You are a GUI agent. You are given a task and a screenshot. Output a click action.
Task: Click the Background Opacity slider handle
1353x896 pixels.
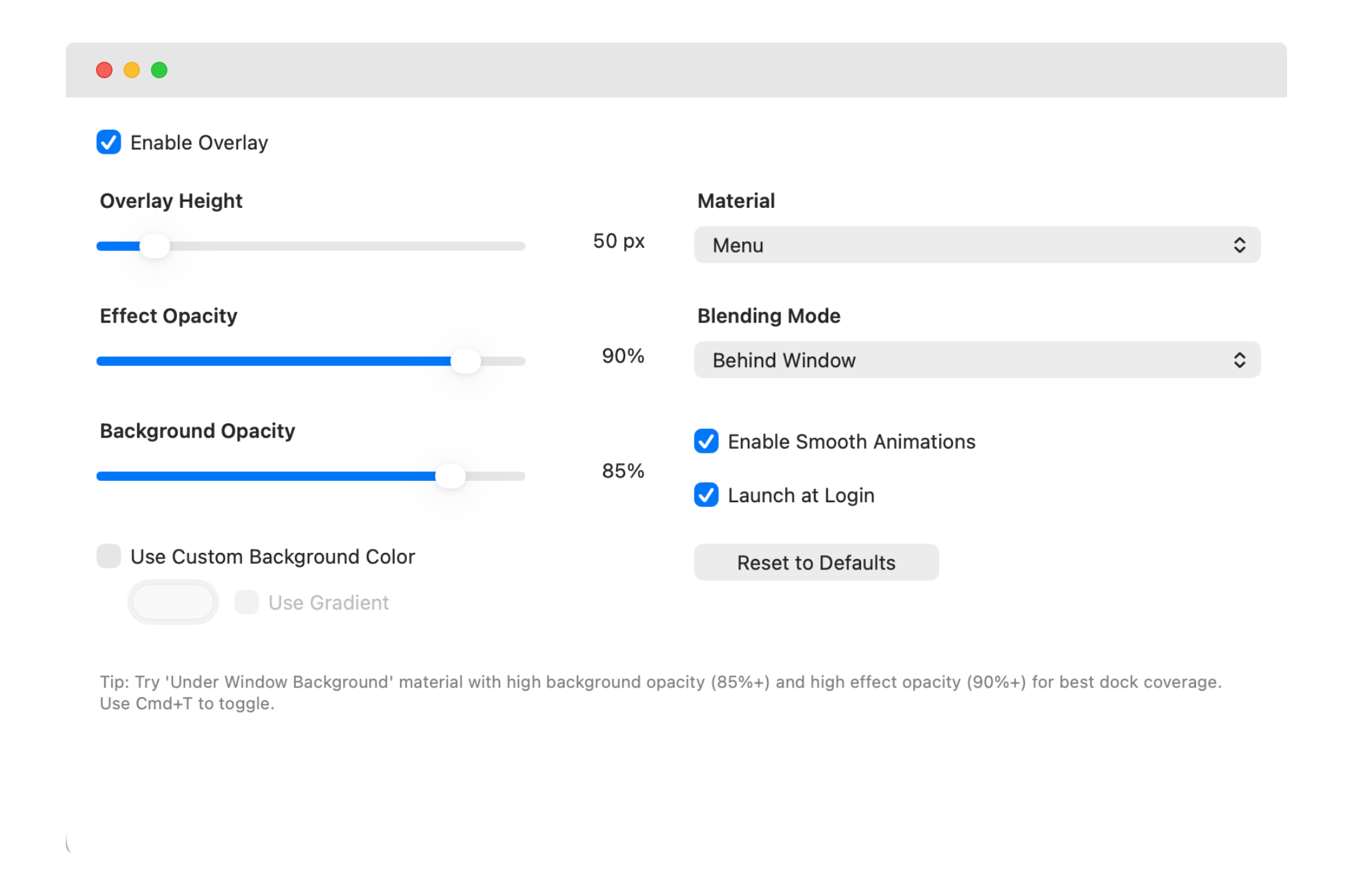point(451,475)
